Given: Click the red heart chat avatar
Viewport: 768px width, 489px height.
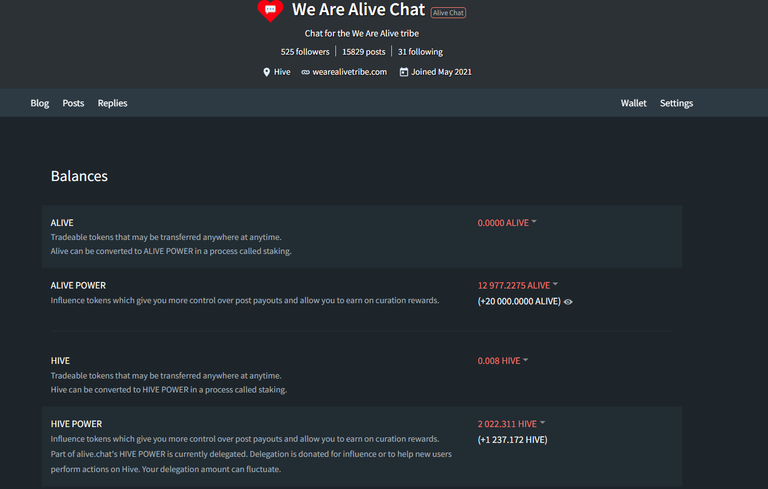Looking at the screenshot, I should pyautogui.click(x=270, y=10).
